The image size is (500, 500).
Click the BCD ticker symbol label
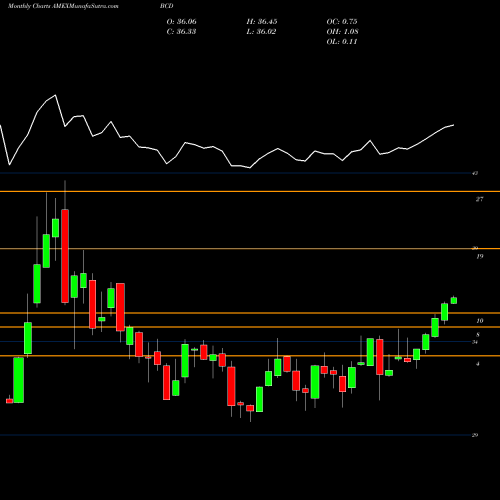point(167,6)
